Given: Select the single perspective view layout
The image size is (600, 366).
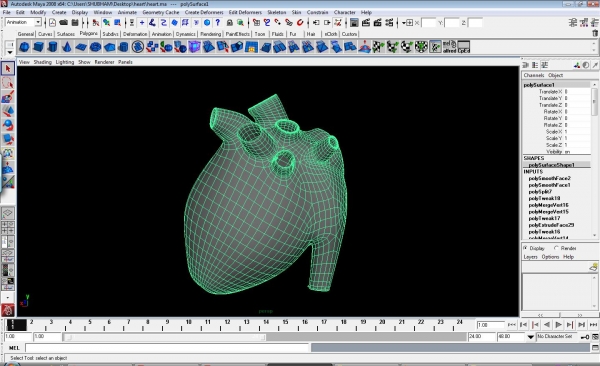Looking at the screenshot, I should pos(8,213).
